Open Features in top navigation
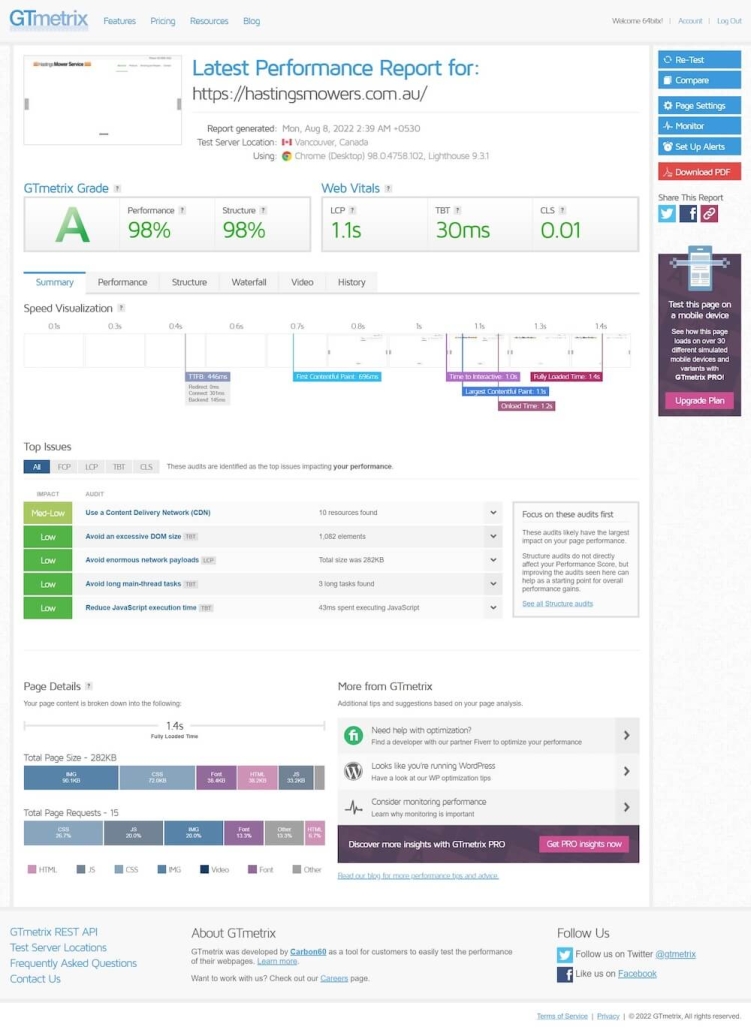The height and width of the screenshot is (1030, 751). click(120, 21)
